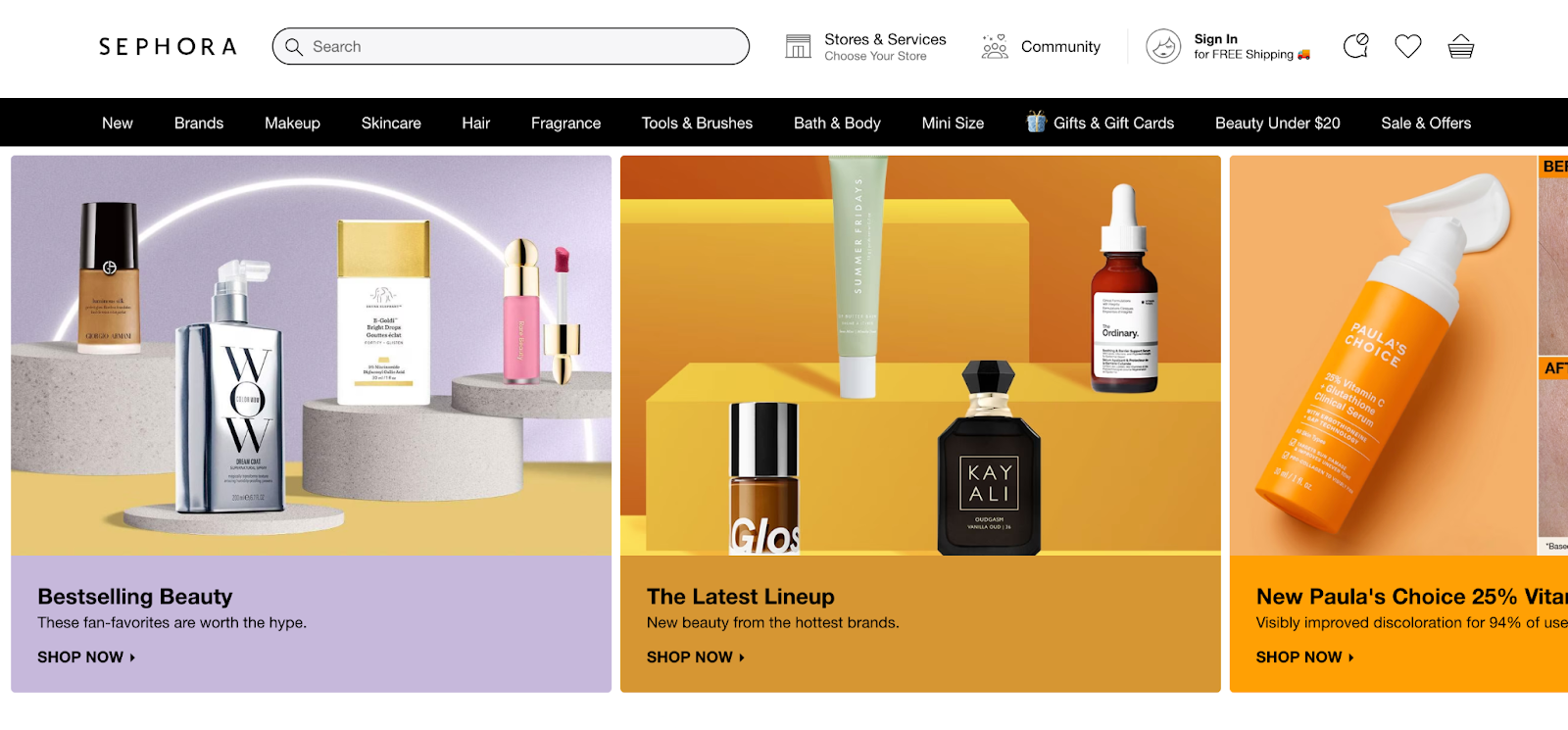Open the chat bubble icon
1568x730 pixels.
[1356, 45]
